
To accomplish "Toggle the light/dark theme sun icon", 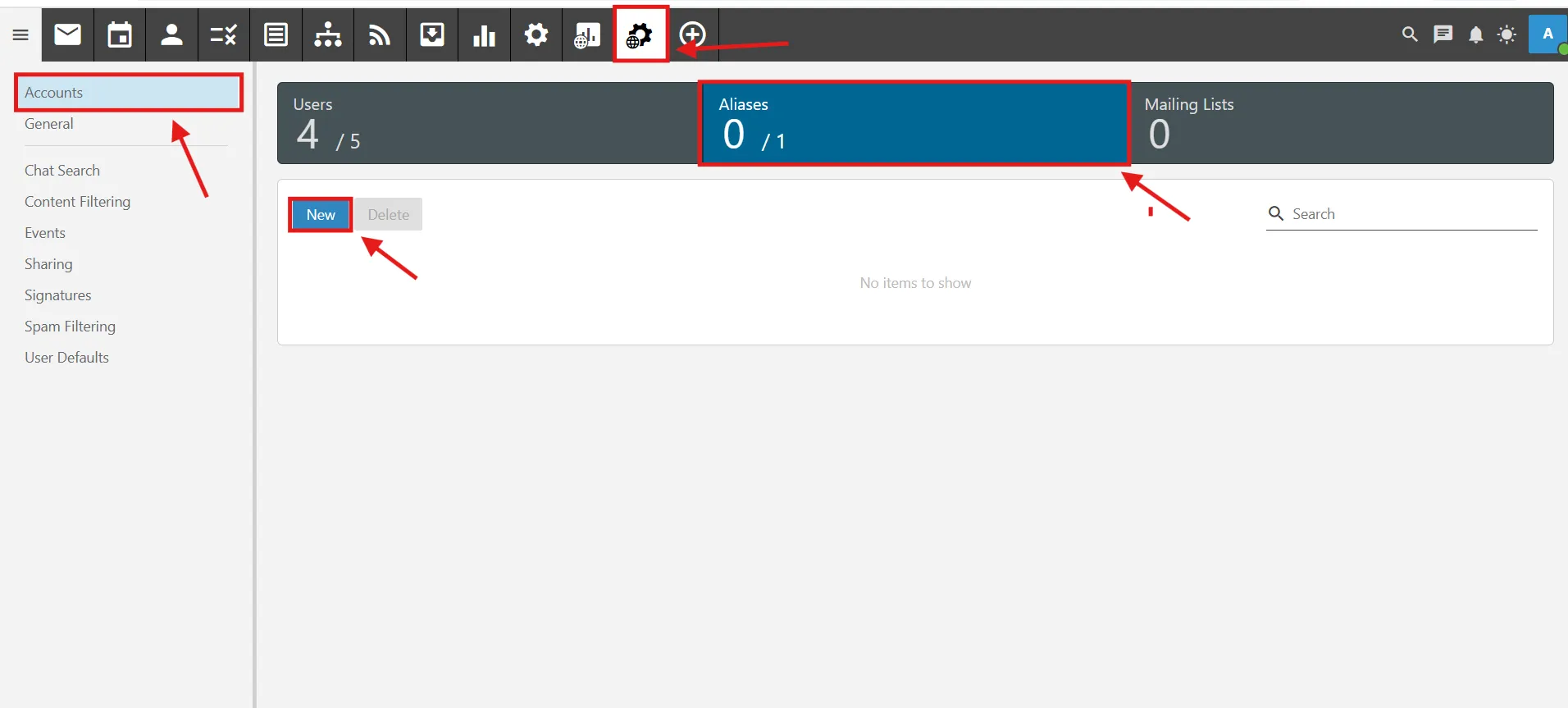I will [1506, 34].
